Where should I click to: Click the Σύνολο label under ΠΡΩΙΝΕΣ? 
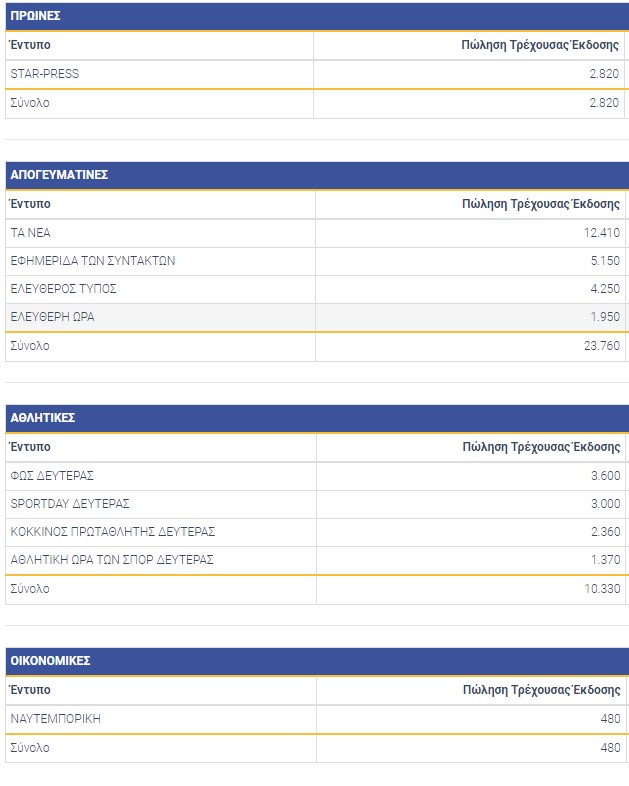click(30, 103)
